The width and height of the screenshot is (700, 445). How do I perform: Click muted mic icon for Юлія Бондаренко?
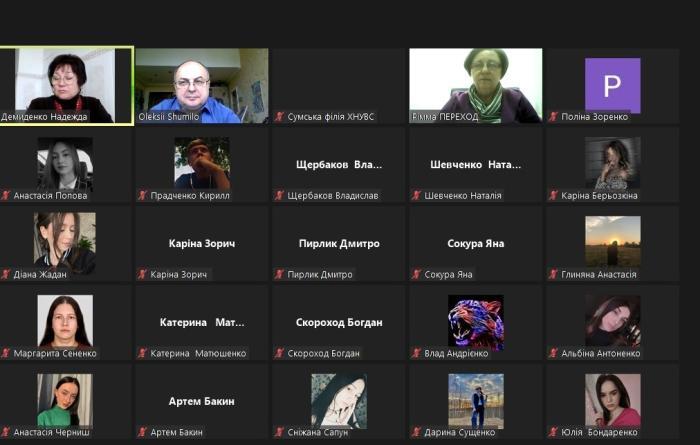pos(553,432)
